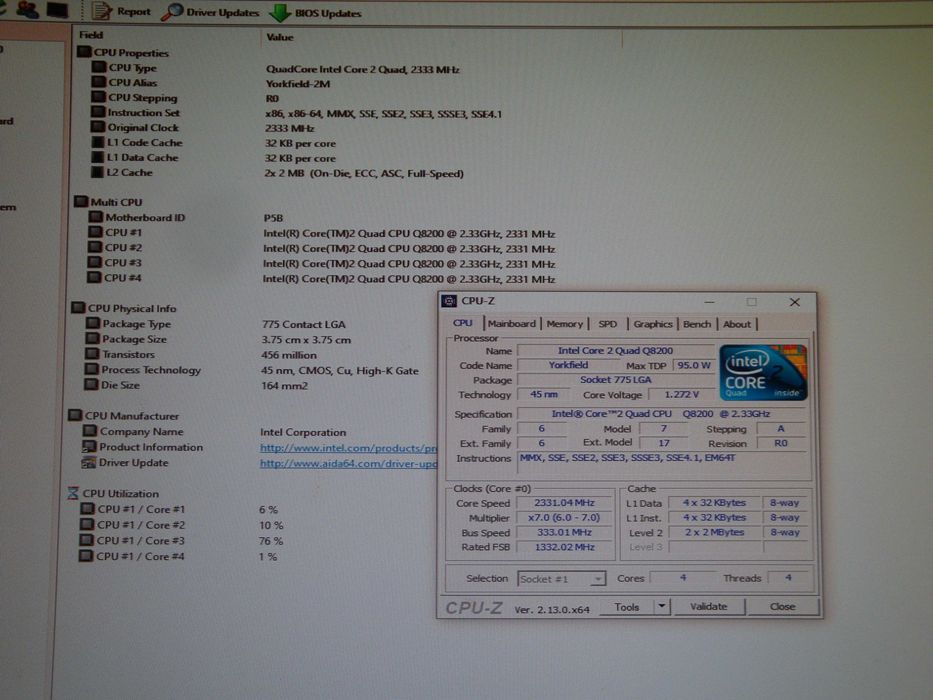The width and height of the screenshot is (933, 700).
Task: Click the green BIOS Updates arrow icon
Action: point(279,13)
